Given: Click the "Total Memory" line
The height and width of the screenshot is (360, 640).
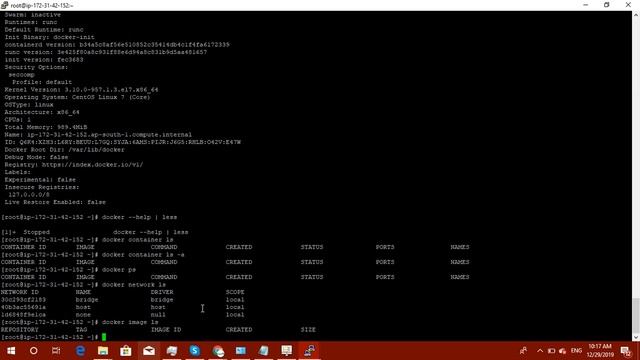Looking at the screenshot, I should (46, 127).
